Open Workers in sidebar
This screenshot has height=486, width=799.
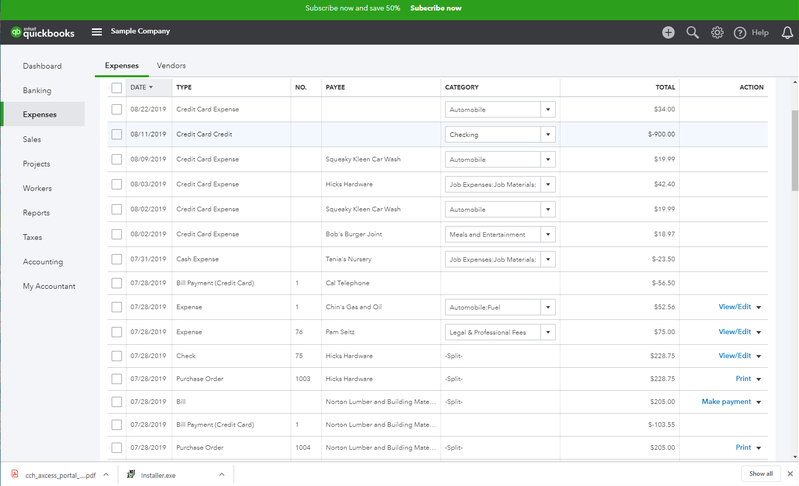click(37, 188)
